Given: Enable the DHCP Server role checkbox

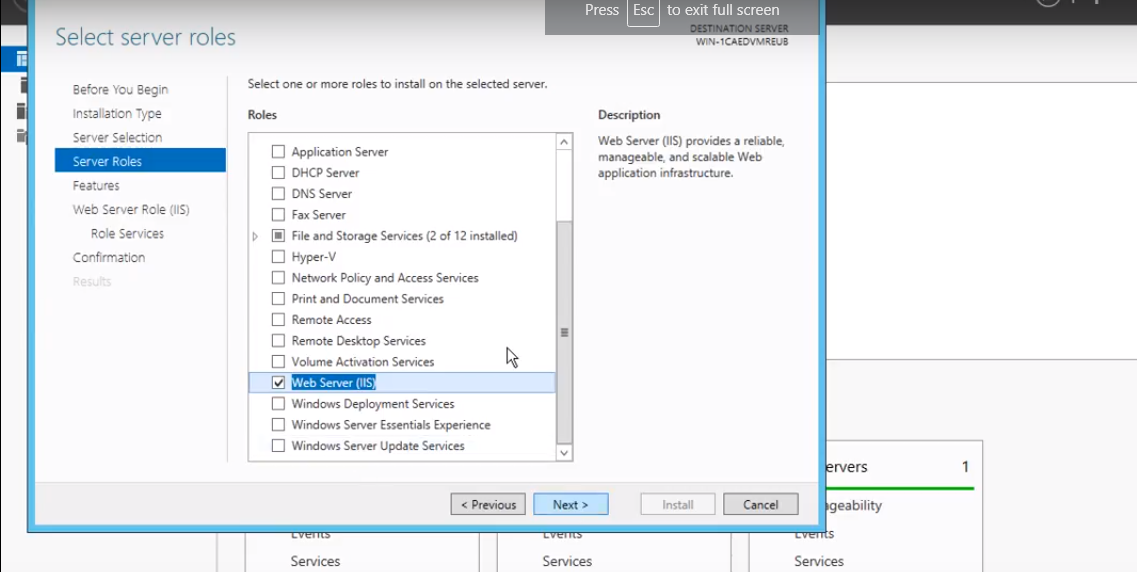Looking at the screenshot, I should click(278, 173).
